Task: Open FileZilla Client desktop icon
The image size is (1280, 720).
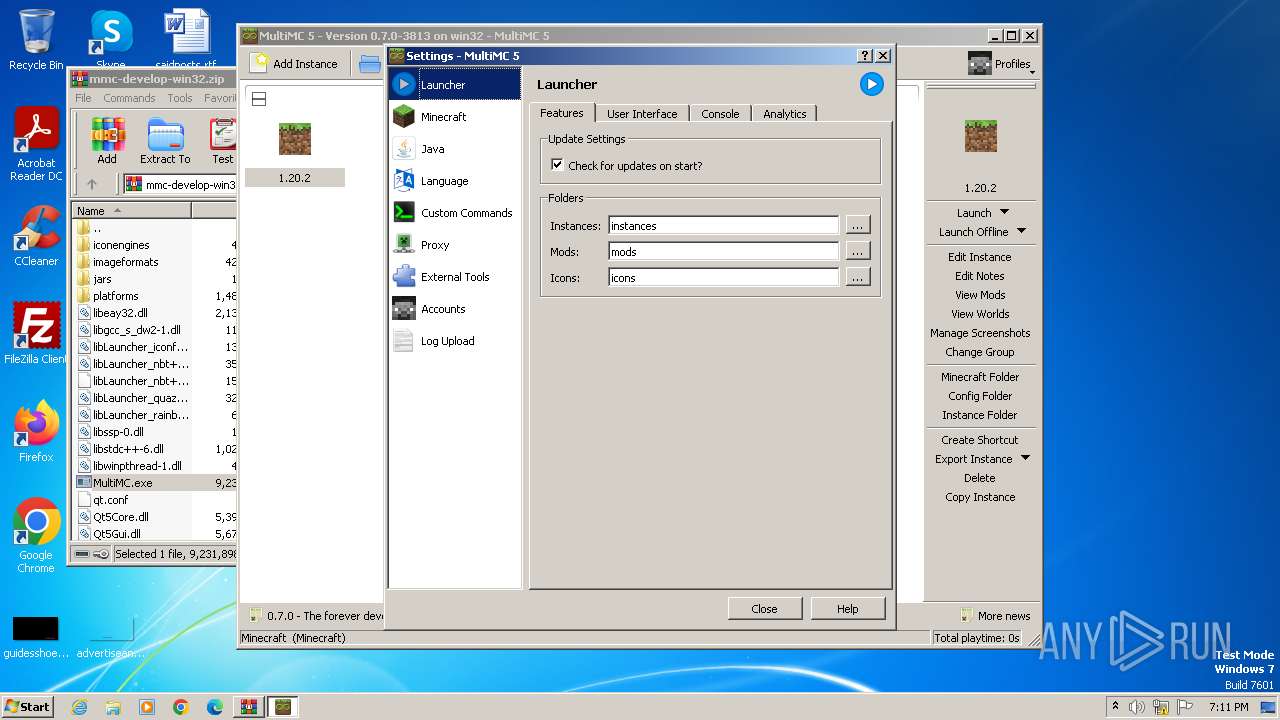Action: coord(37,334)
